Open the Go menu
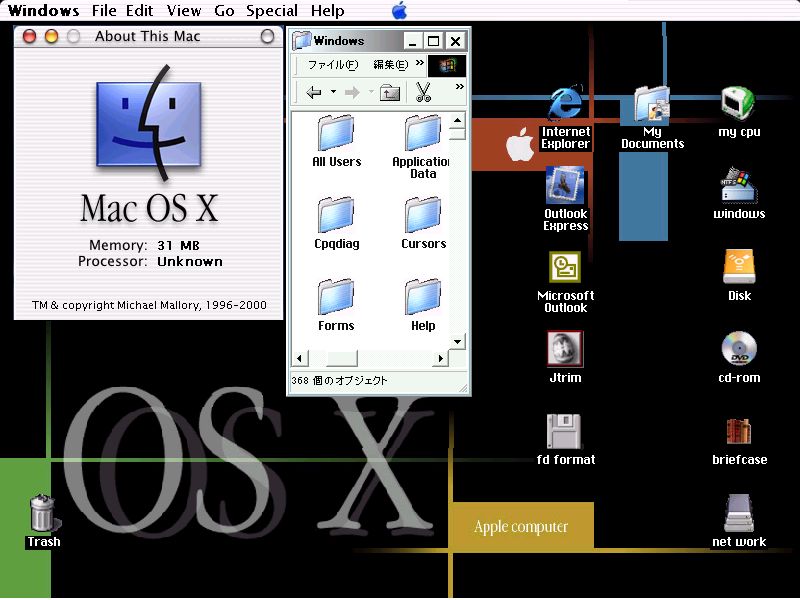 (224, 11)
